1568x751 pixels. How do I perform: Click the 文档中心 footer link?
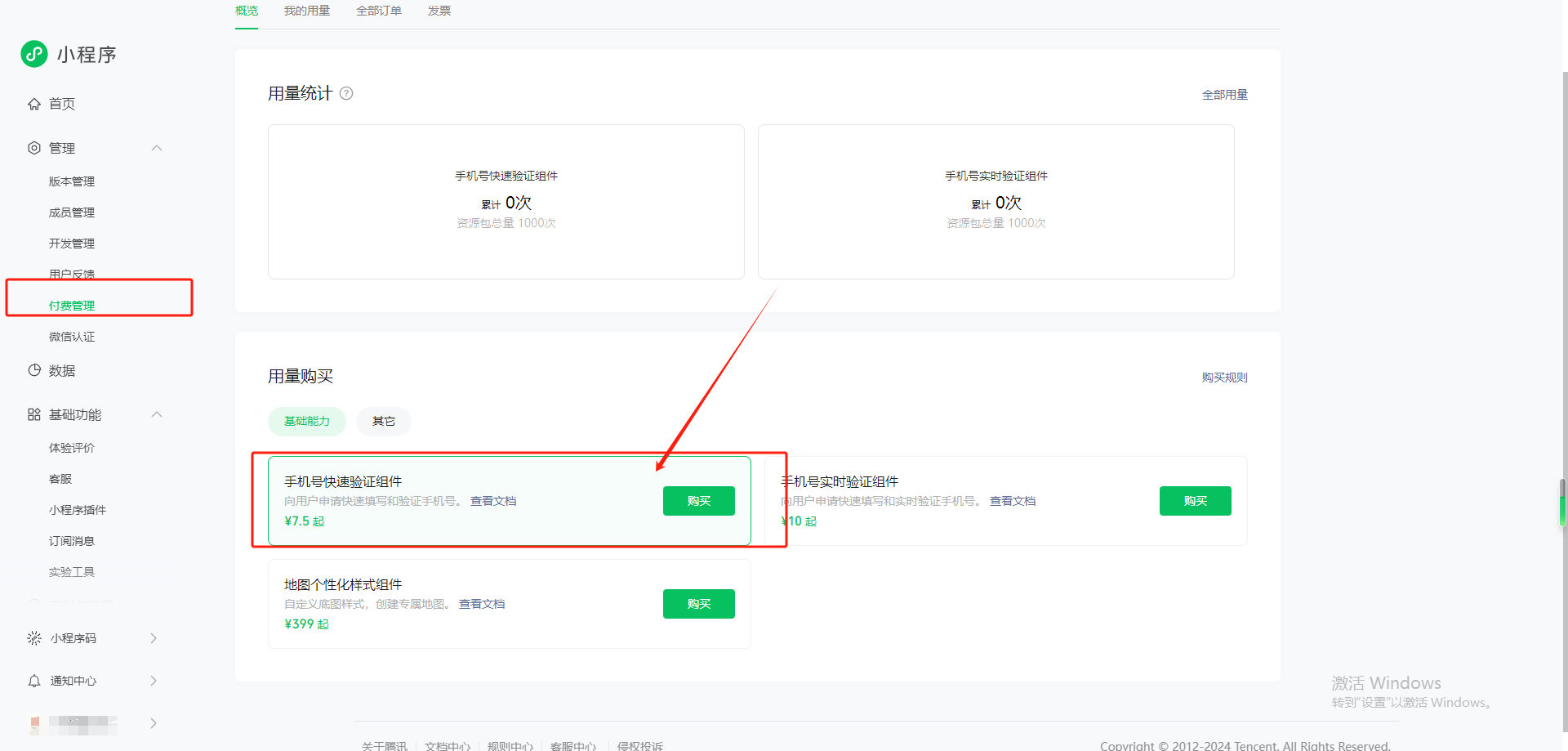pyautogui.click(x=448, y=746)
